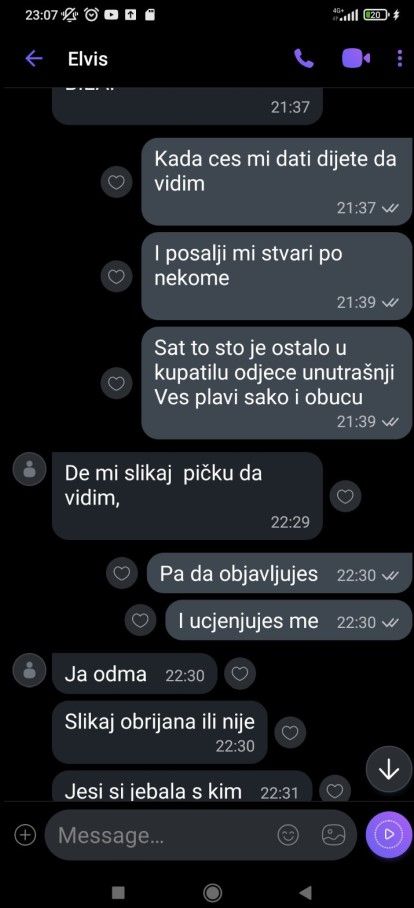
Task: Heart the 'Ja odma' message
Action: [x=240, y=673]
